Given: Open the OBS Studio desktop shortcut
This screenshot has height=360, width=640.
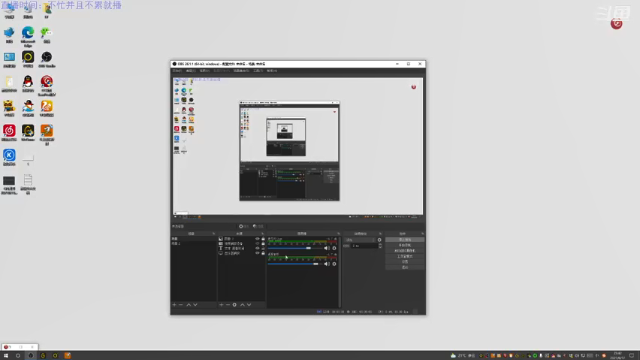Looking at the screenshot, I should [47, 60].
